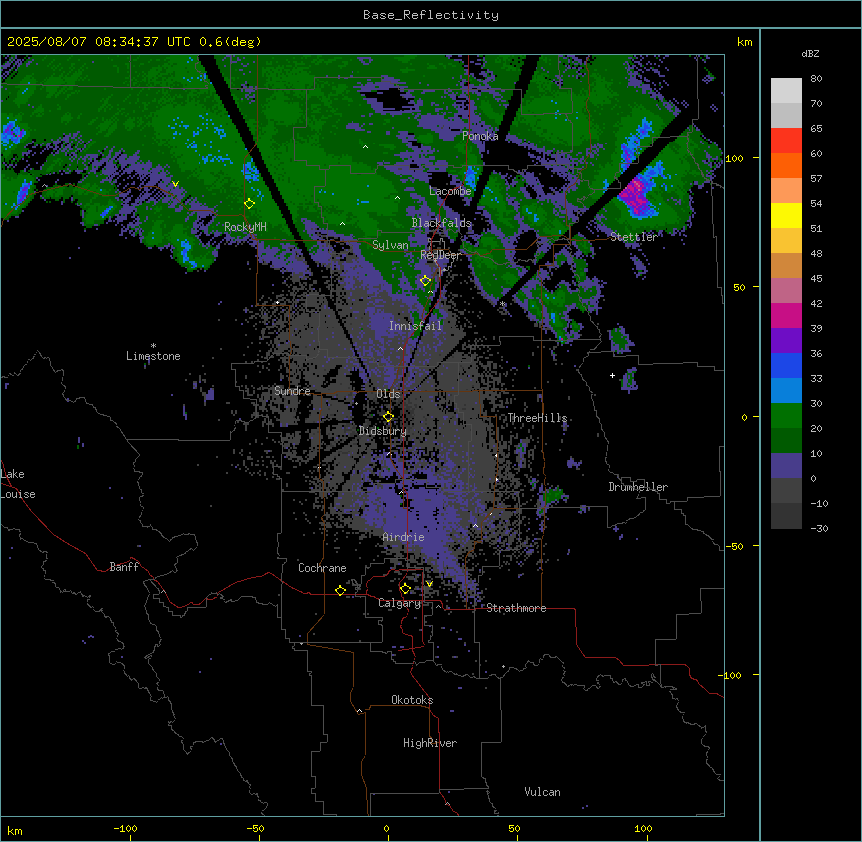Select the ThreeHills label

537,418
